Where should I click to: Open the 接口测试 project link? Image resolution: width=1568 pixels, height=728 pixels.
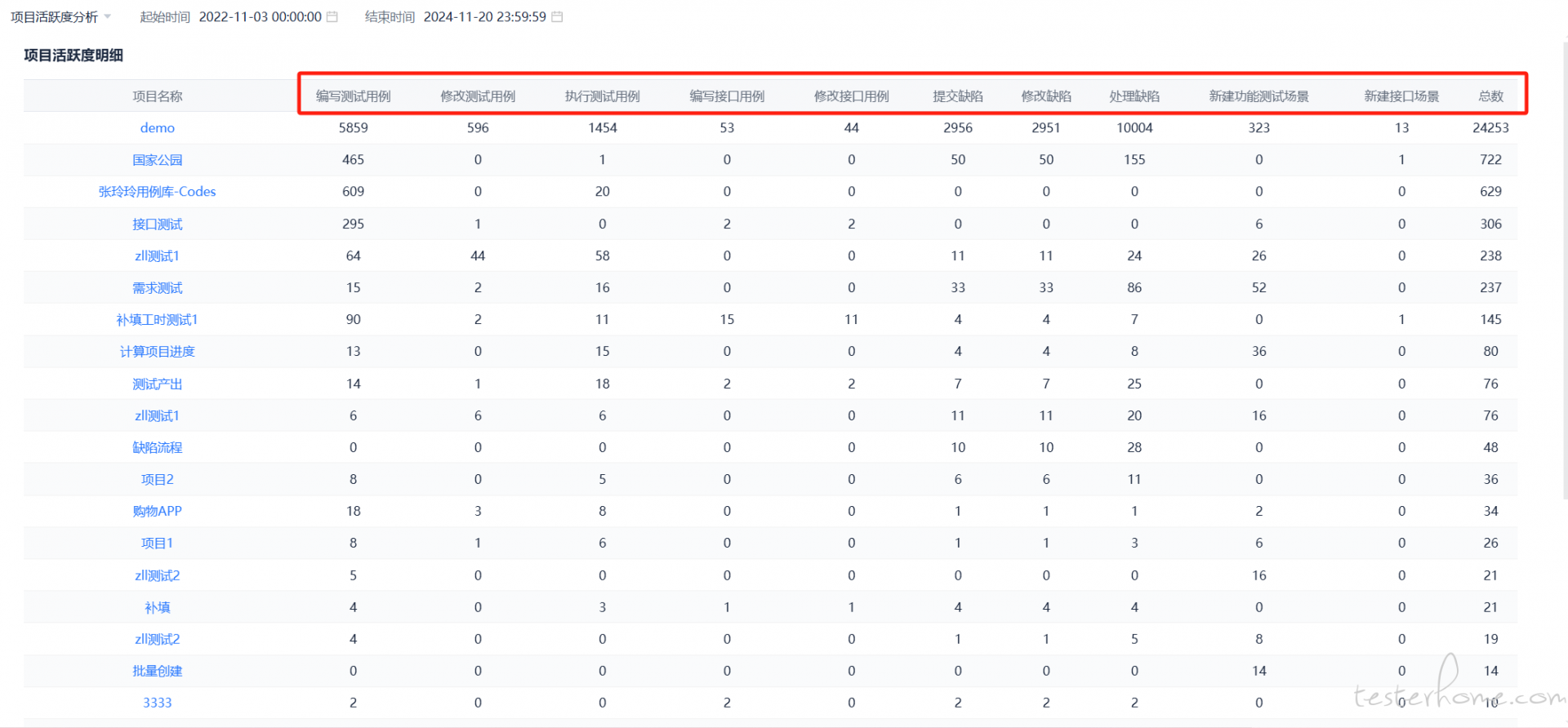[x=157, y=224]
